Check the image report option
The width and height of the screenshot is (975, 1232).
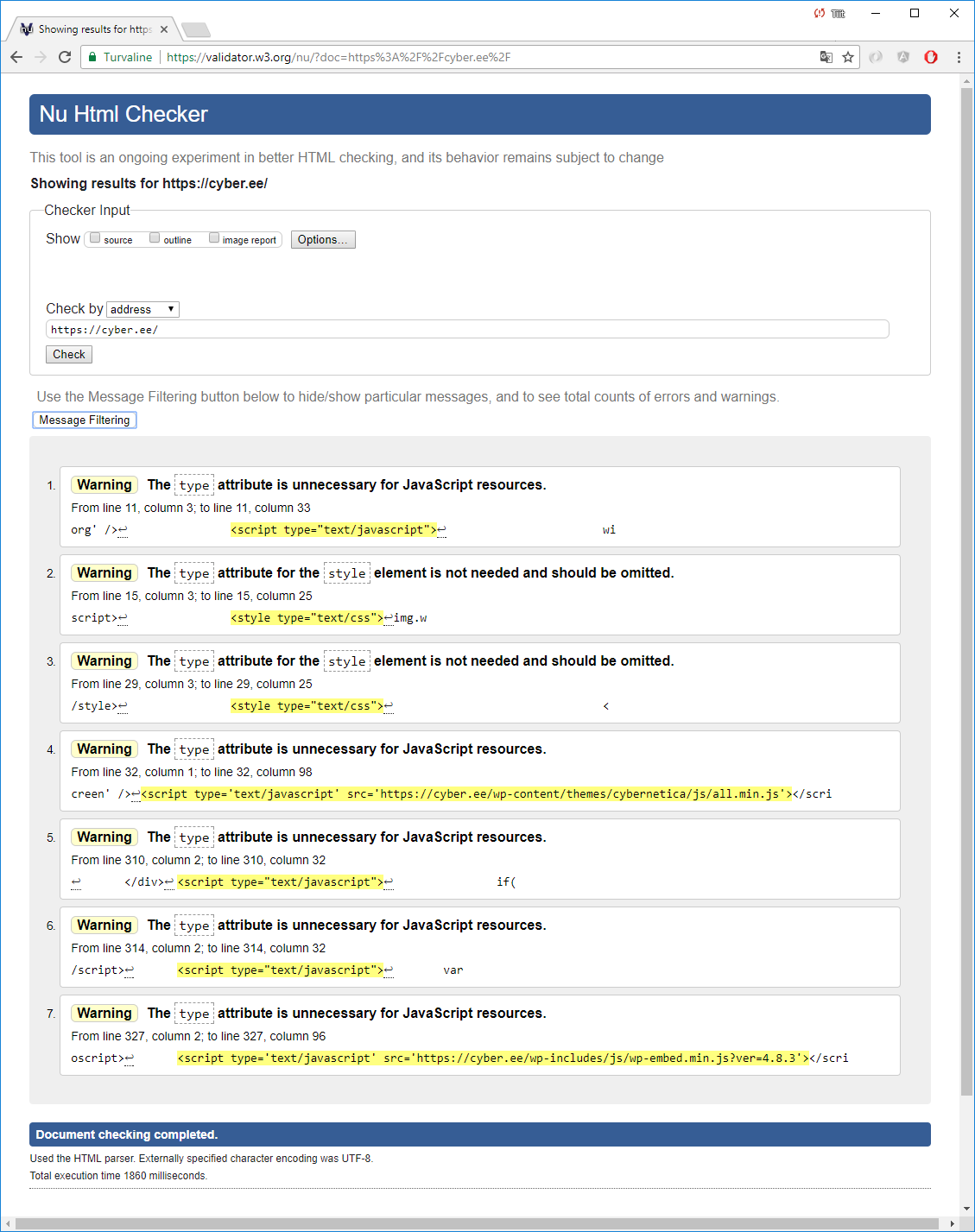(x=214, y=238)
